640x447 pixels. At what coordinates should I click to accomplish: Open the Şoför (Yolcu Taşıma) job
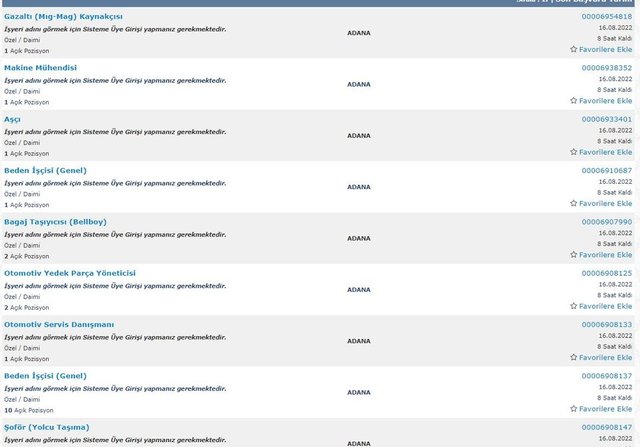[x=46, y=427]
